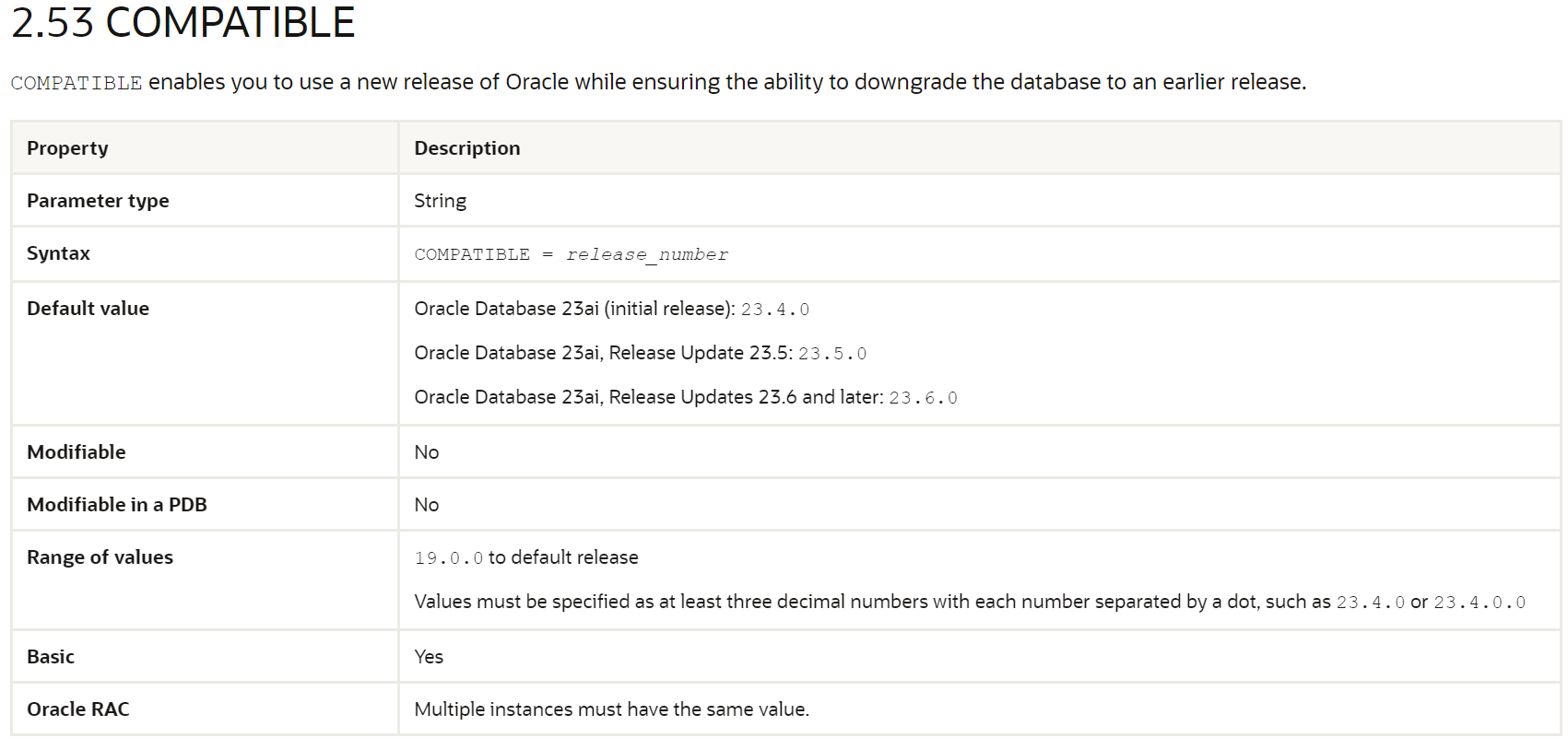Viewport: 1568px width, 738px height.
Task: Click "Multiple instances must have the same value" text
Action: click(611, 709)
